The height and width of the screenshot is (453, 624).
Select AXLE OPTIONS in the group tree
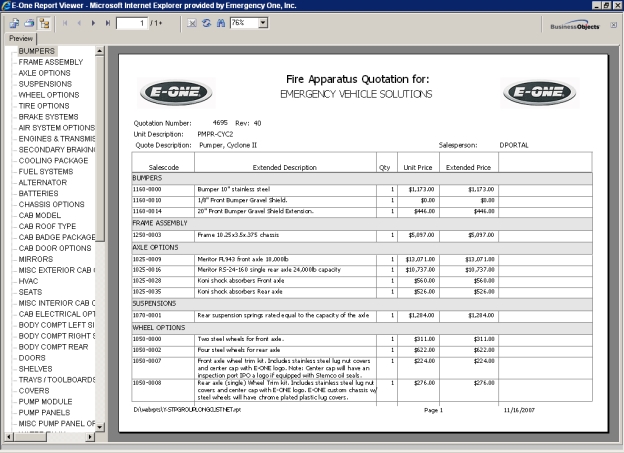pos(45,73)
